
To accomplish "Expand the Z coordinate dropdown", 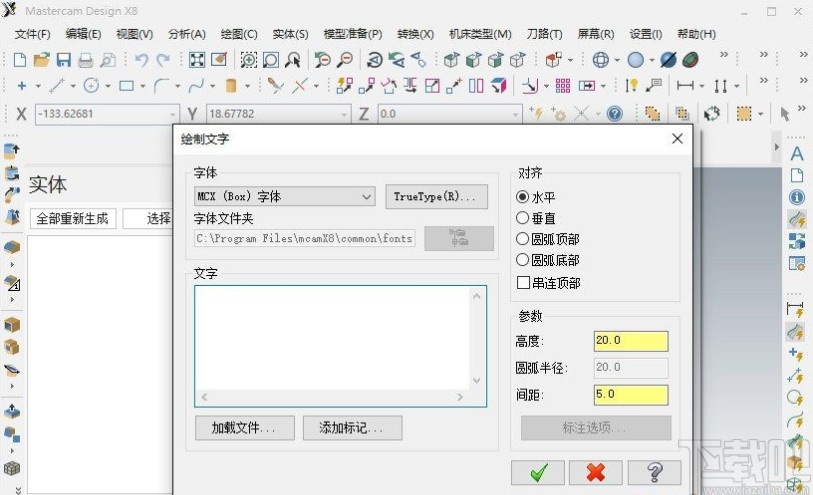I will (515, 114).
